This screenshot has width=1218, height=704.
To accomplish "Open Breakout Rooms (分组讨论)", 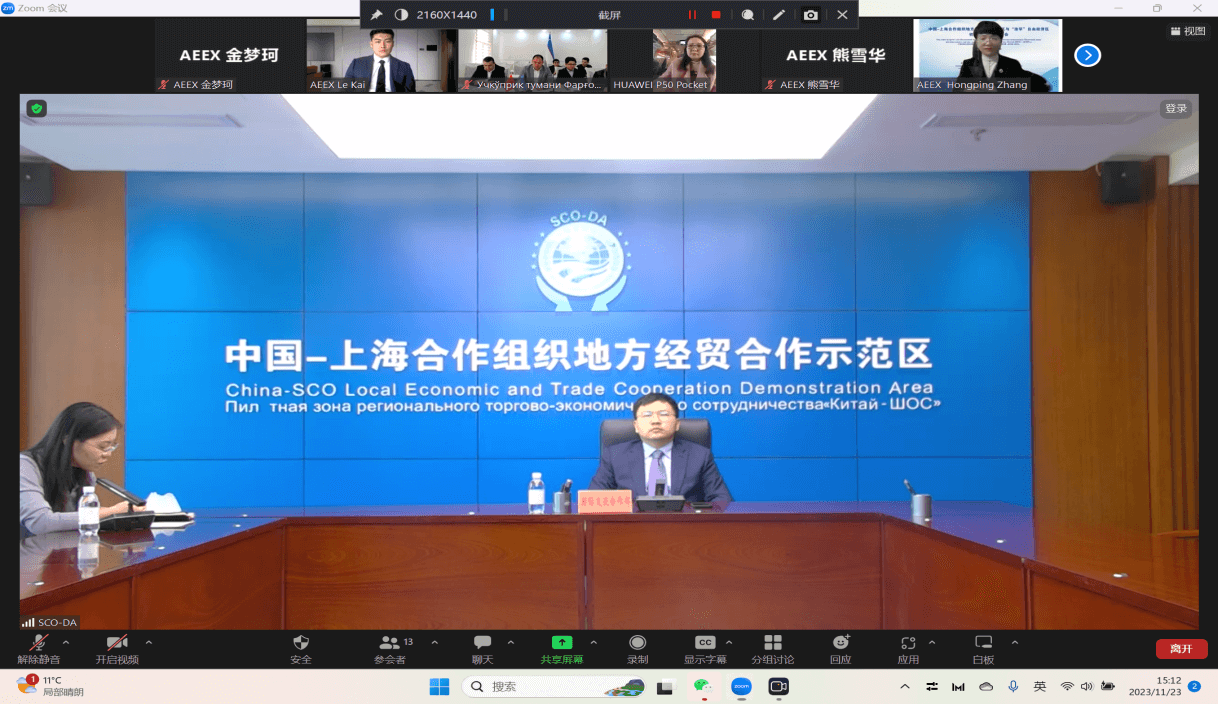I will [x=773, y=644].
